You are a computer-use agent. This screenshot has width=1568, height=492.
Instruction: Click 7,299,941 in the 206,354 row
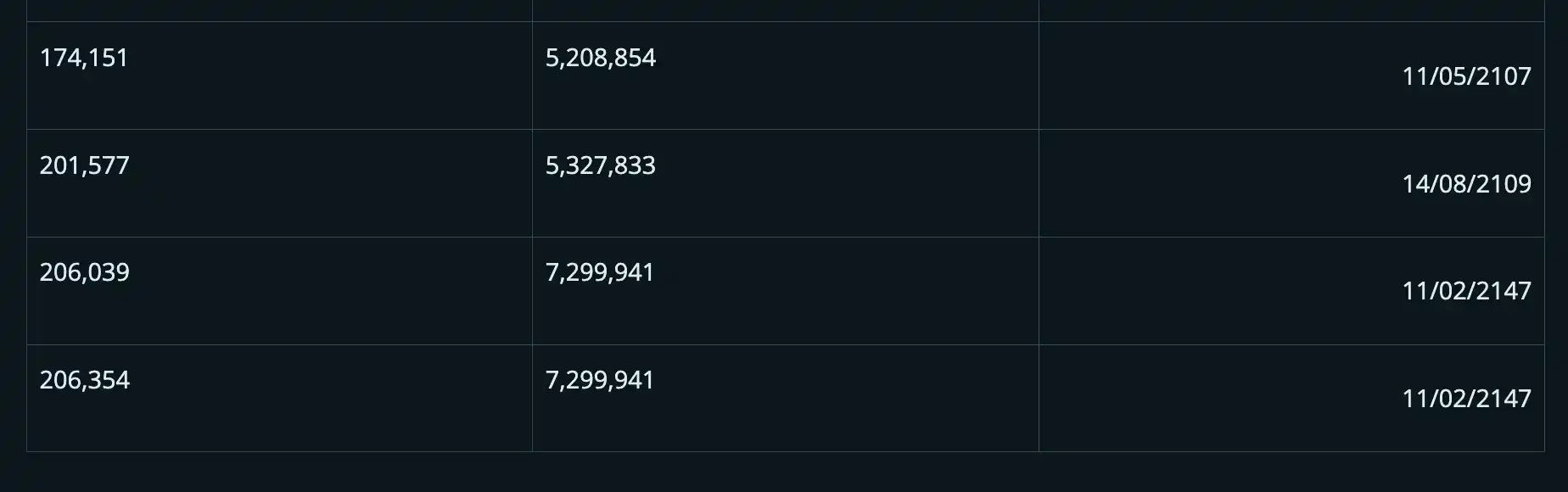(599, 380)
